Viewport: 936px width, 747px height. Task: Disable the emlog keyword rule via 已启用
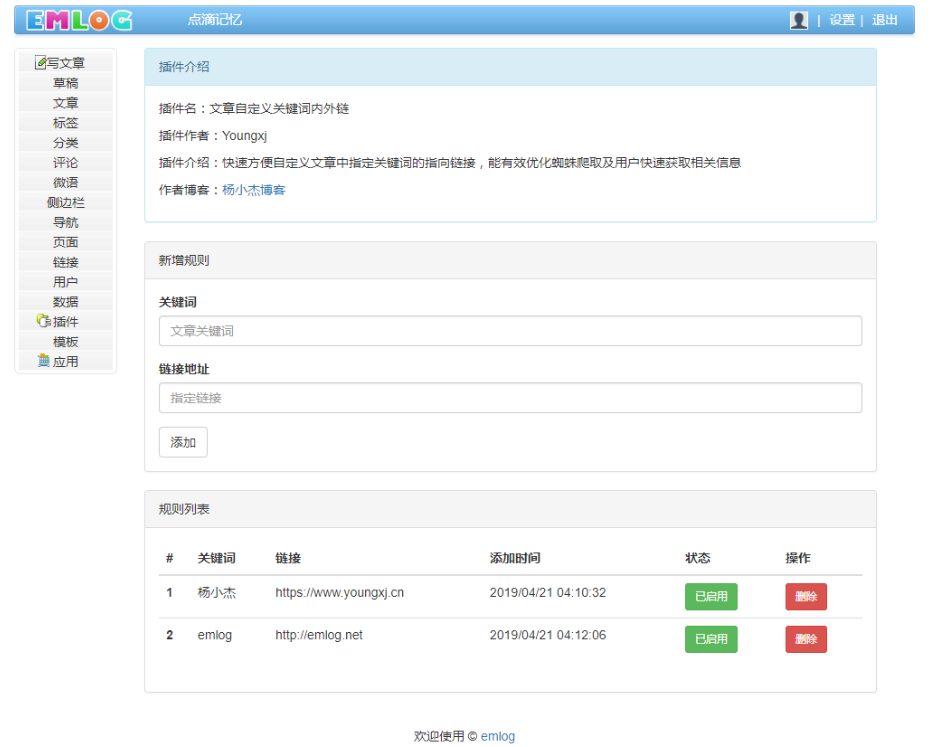(710, 639)
